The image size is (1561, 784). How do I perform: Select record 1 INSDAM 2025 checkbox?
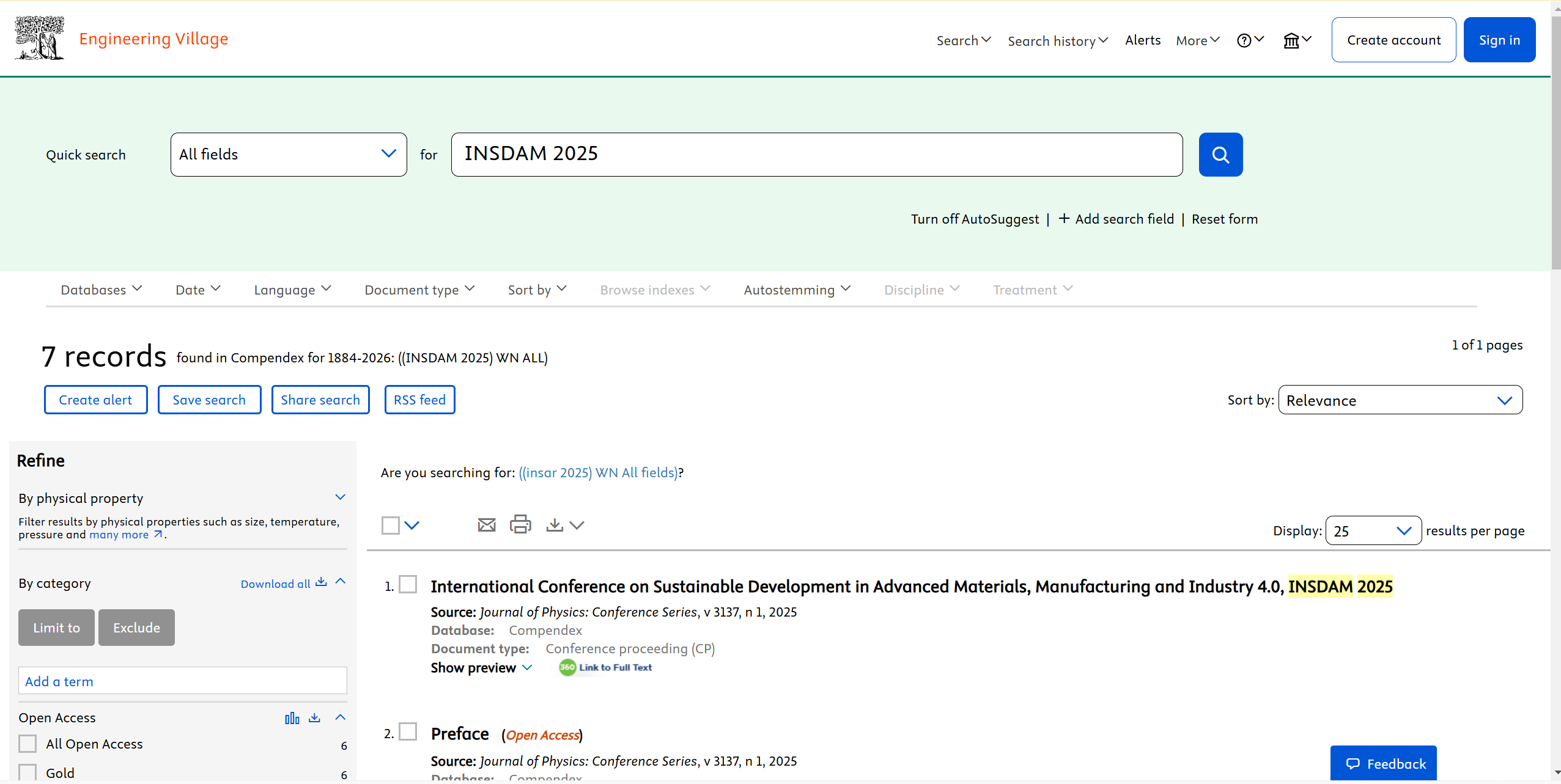click(x=408, y=584)
